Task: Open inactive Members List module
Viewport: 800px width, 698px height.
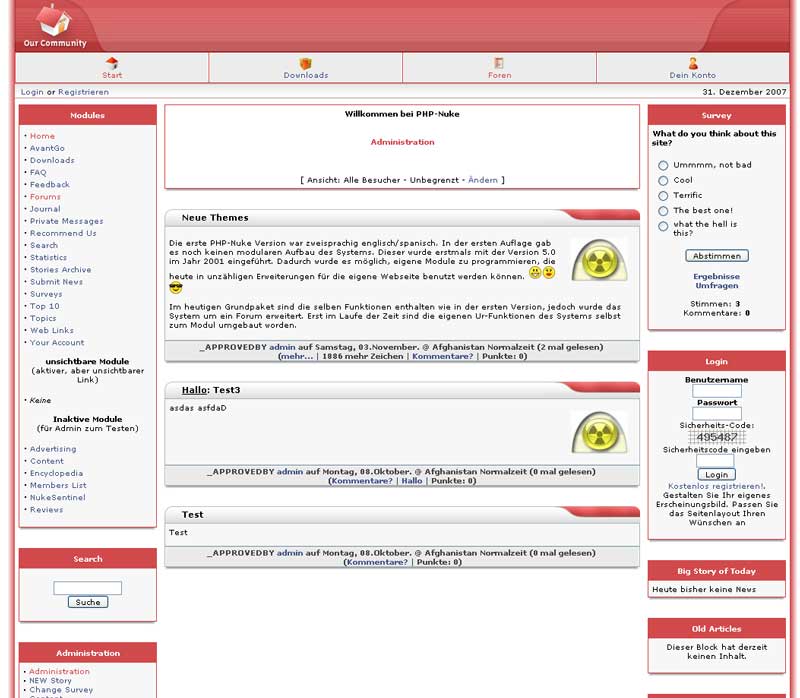Action: point(58,485)
